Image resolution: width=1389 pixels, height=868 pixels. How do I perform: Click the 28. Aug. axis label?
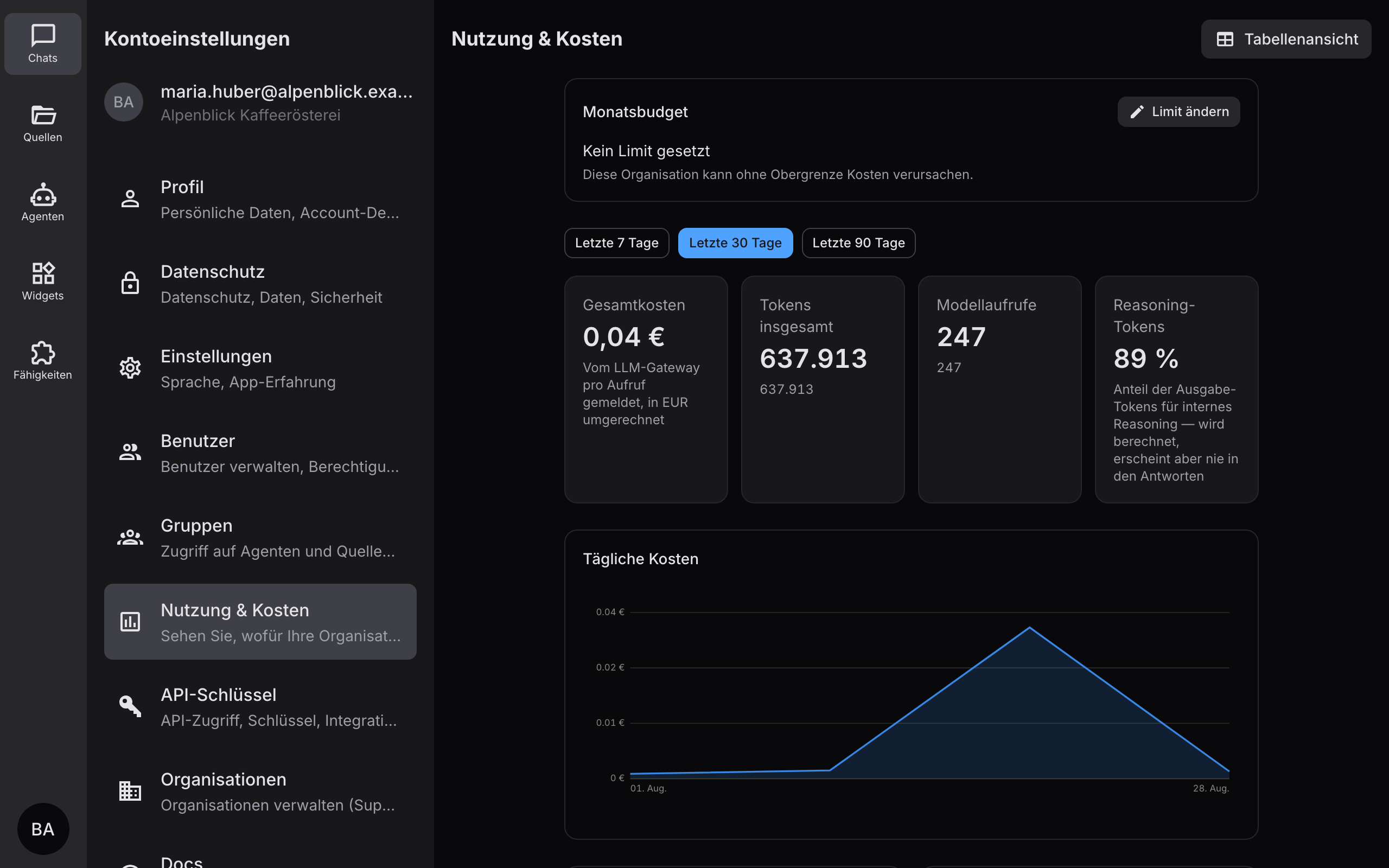click(1210, 789)
